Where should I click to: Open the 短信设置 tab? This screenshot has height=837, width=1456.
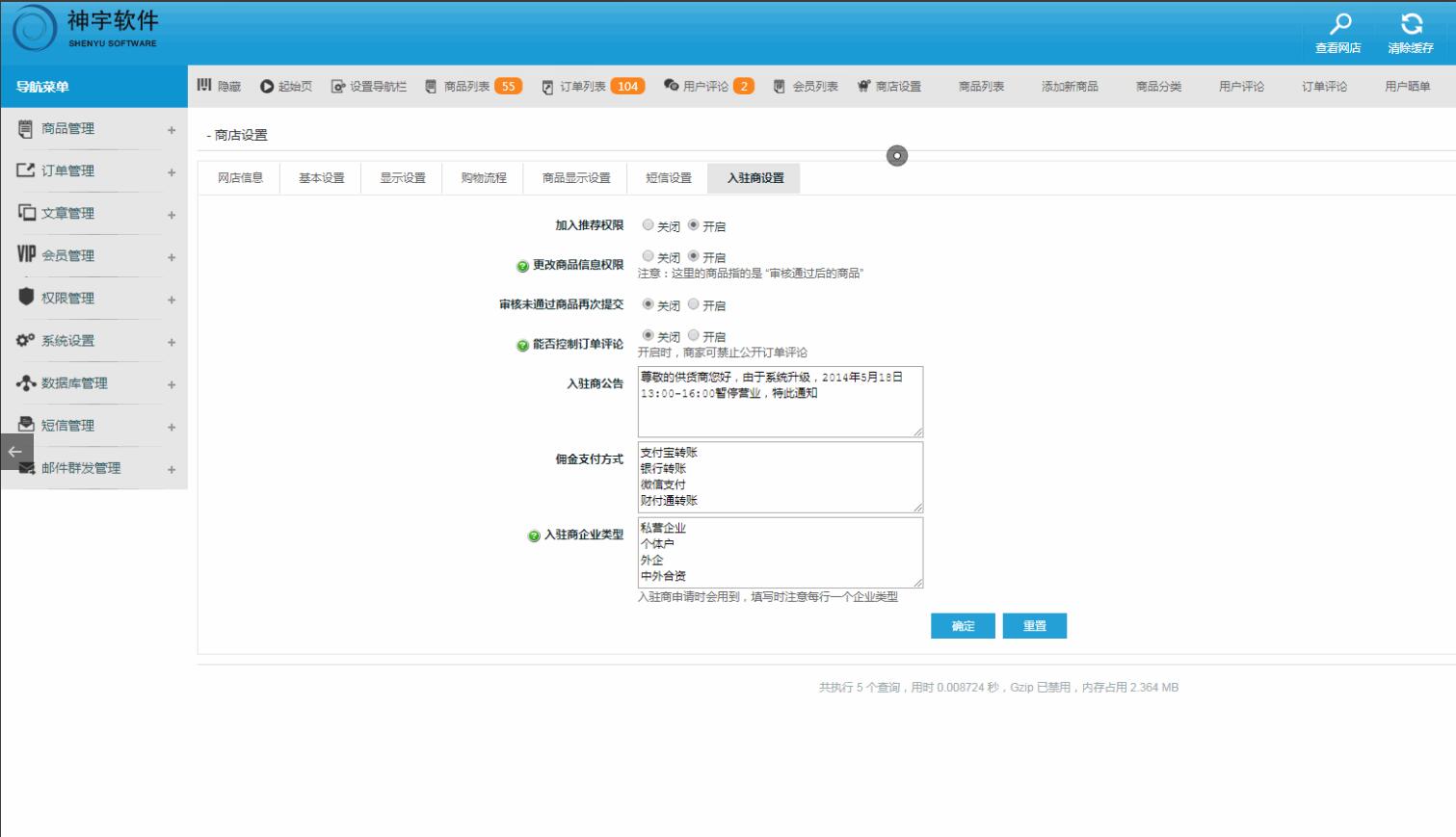pos(668,178)
